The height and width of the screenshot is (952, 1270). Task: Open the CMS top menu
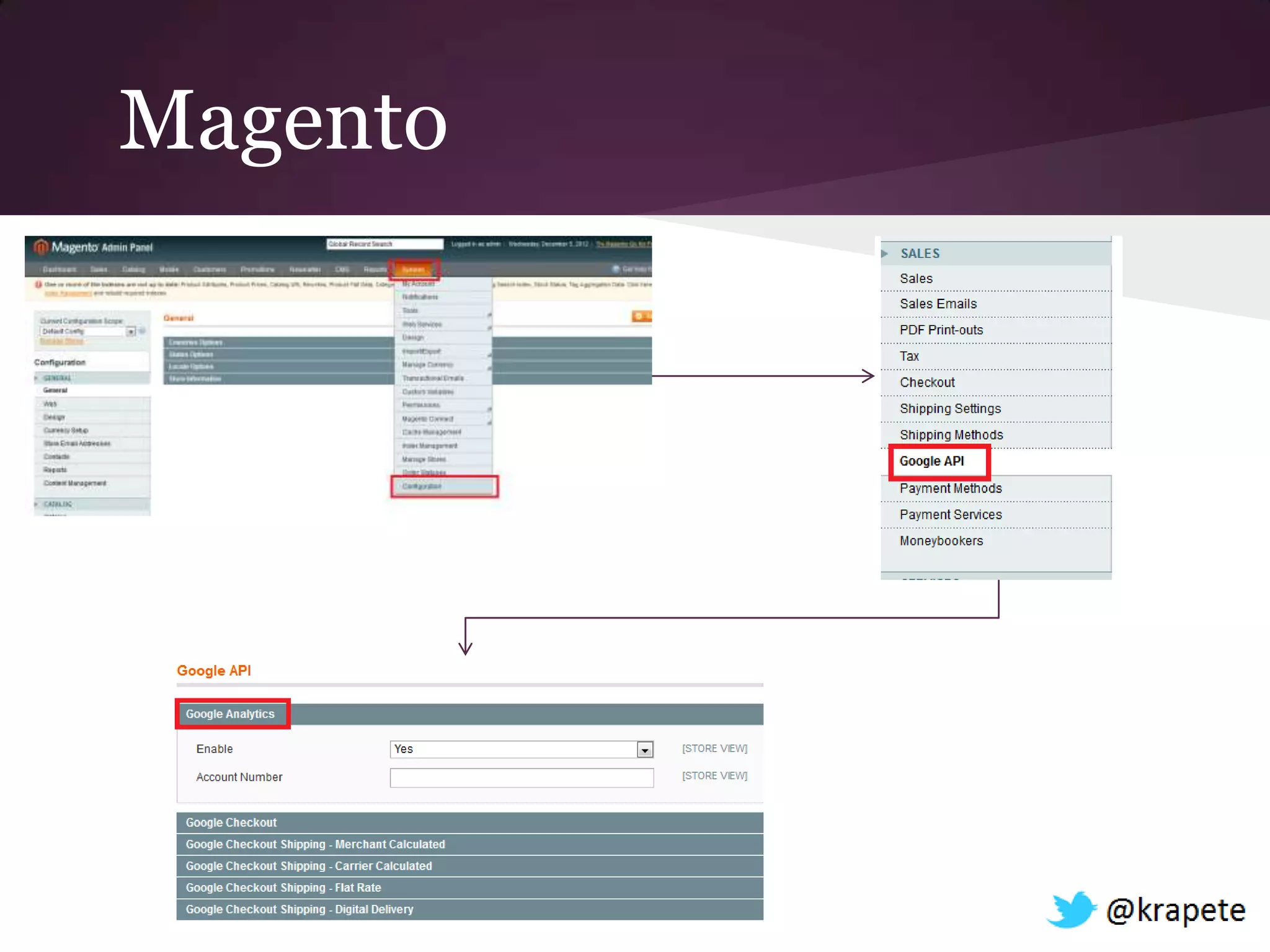pos(342,270)
